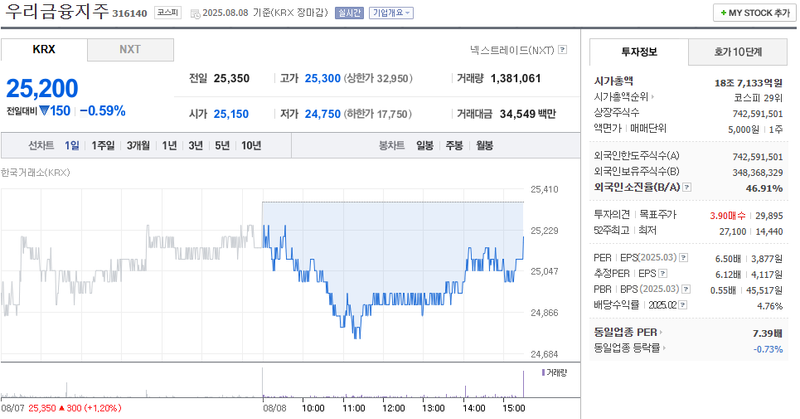Switch to the NXT tab

tap(130, 50)
